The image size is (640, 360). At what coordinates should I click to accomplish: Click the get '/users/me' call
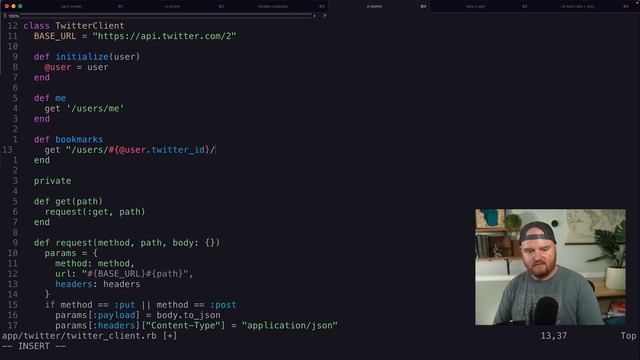coord(84,109)
